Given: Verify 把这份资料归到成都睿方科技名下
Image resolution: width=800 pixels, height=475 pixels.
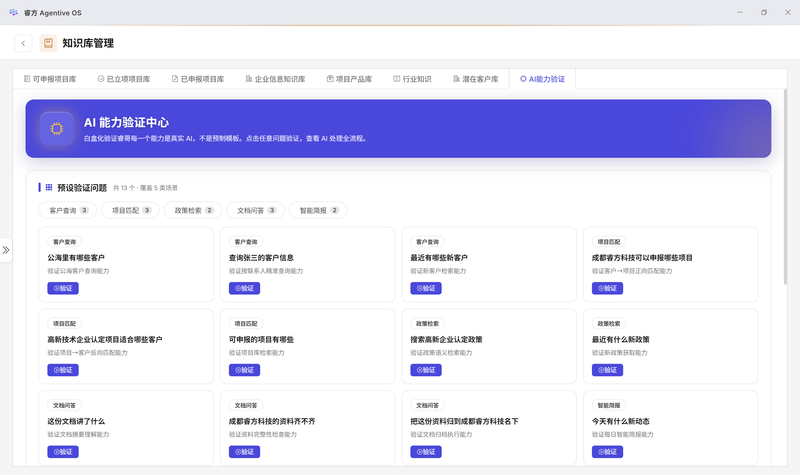Looking at the screenshot, I should [426, 452].
